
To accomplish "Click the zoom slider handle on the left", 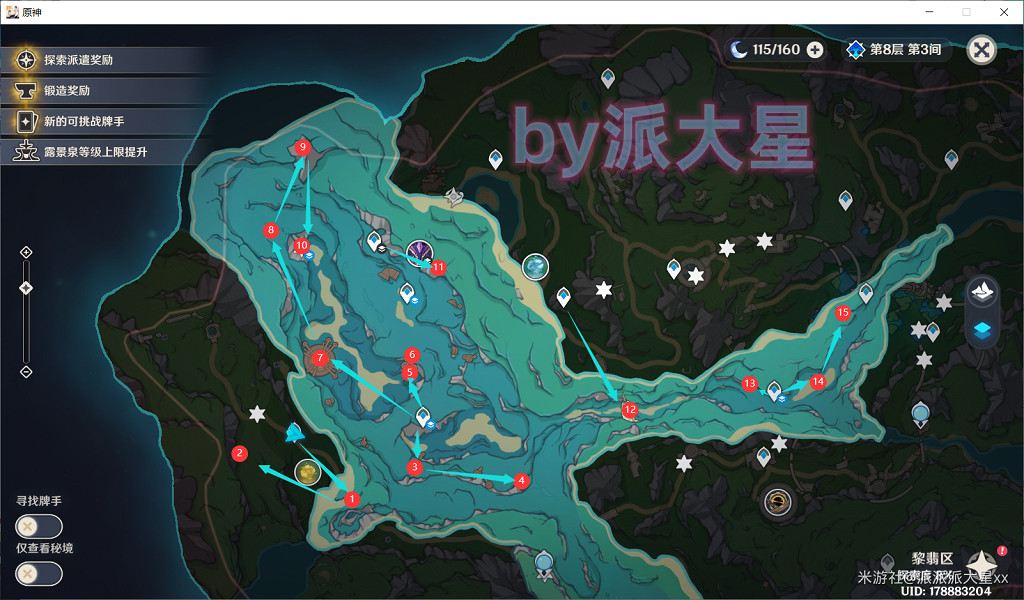I will [25, 287].
